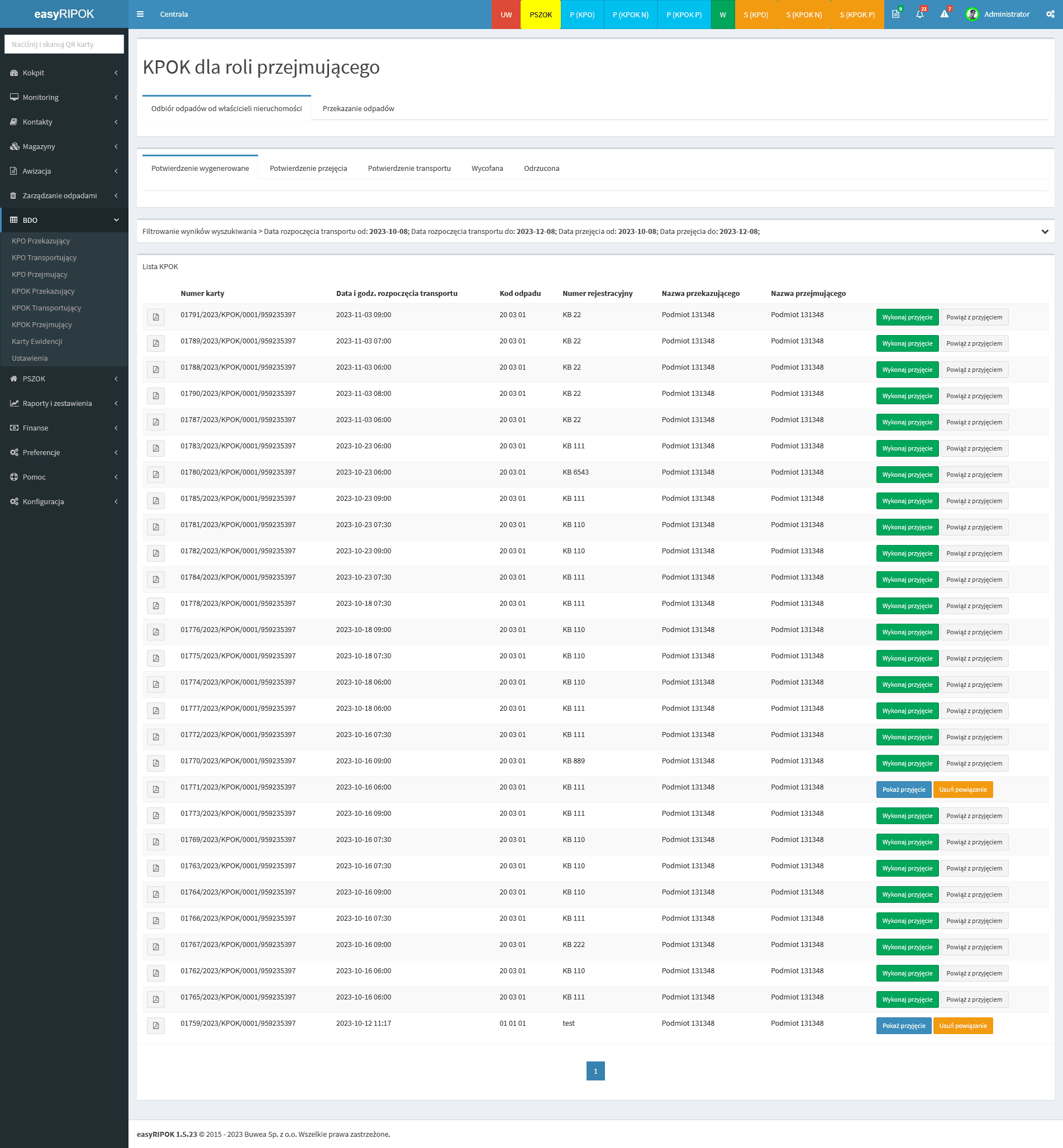Click Usuń powiązanie for card 01759/2023

[964, 1026]
